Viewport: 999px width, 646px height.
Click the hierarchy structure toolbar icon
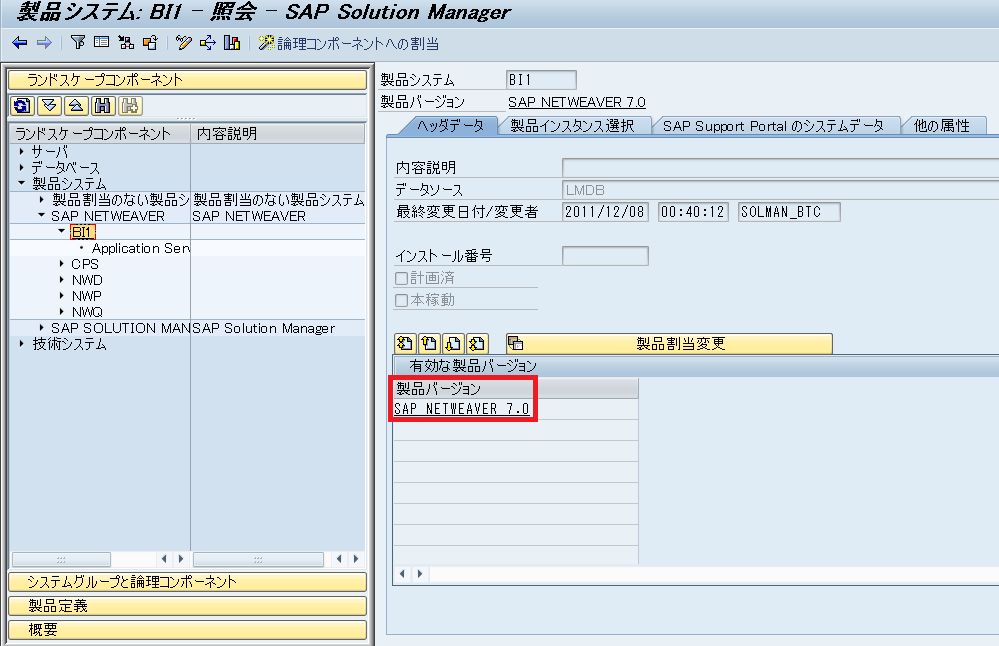126,43
